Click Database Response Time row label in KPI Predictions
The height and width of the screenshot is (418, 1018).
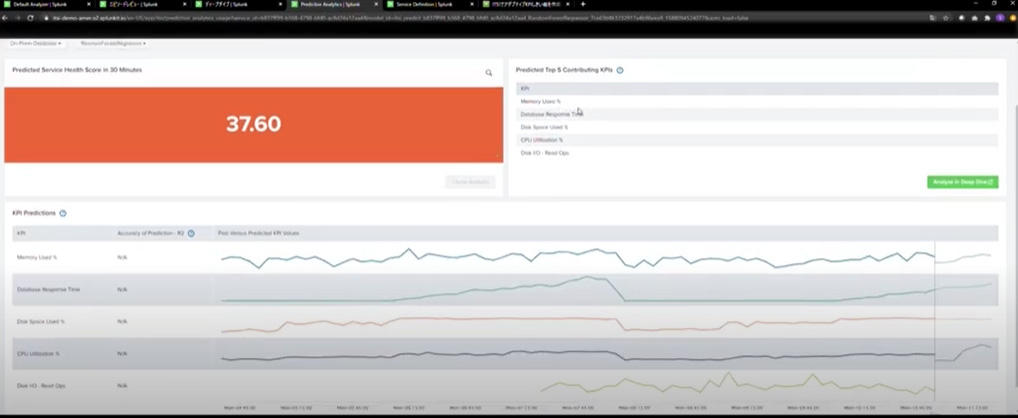pyautogui.click(x=49, y=289)
